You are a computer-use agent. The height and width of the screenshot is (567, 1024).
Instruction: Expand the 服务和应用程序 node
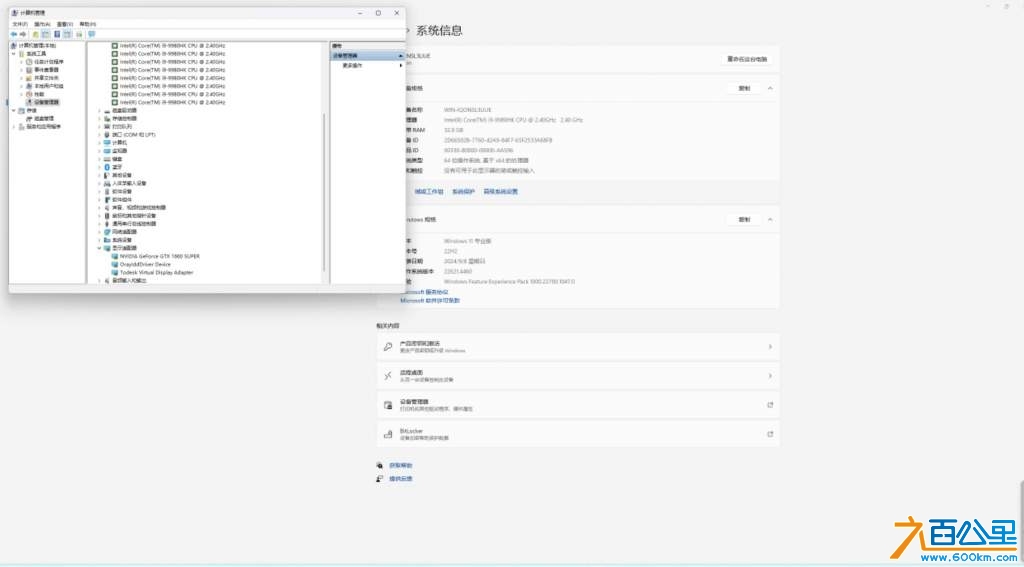[x=14, y=127]
